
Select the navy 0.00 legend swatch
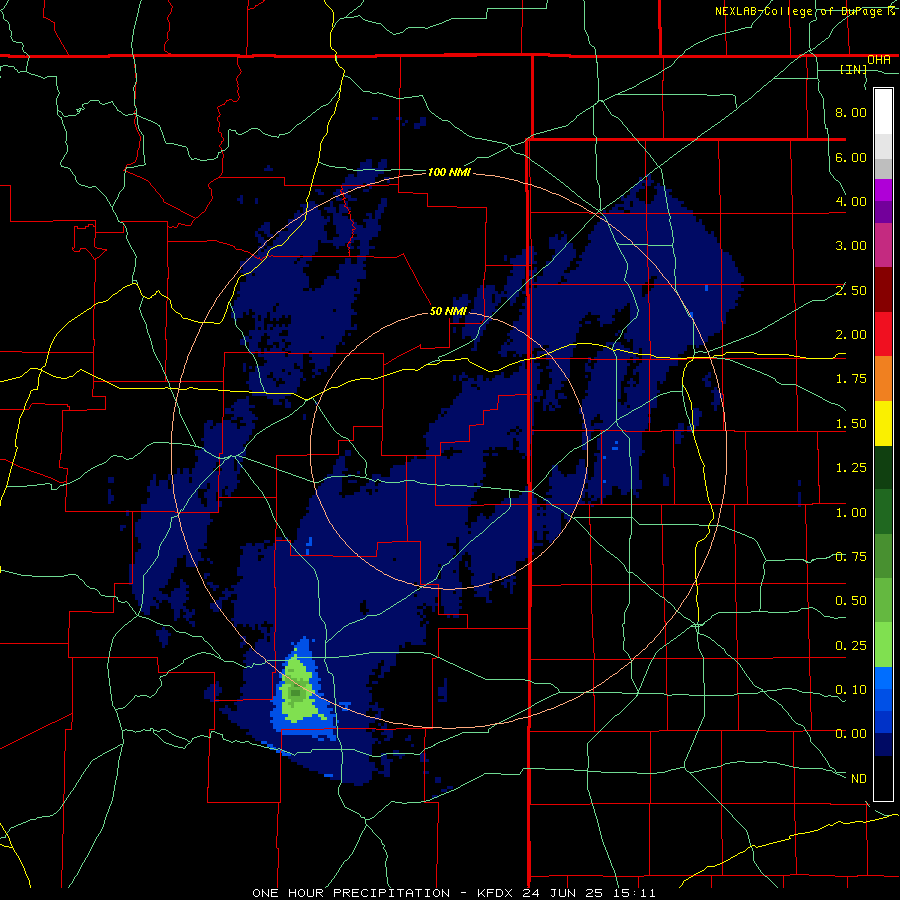[883, 745]
